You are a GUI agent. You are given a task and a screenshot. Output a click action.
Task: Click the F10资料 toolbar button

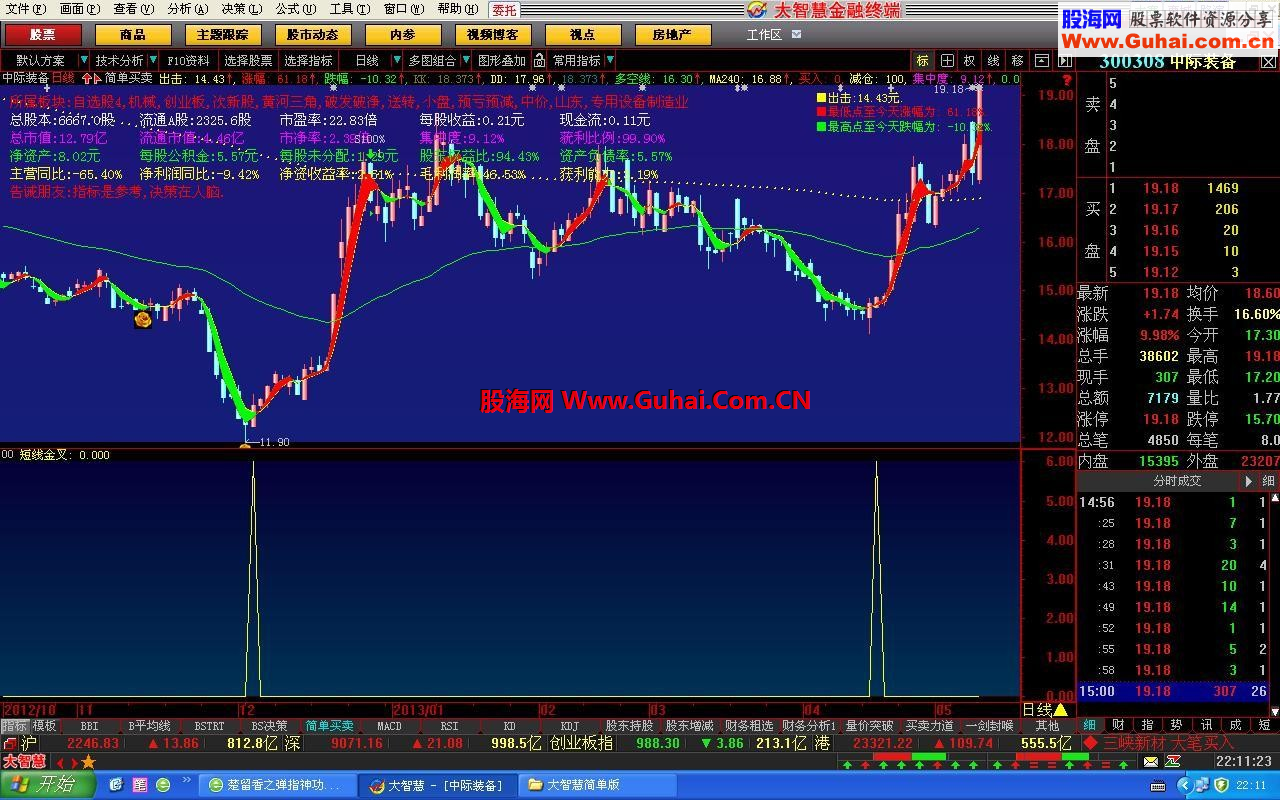coord(188,61)
